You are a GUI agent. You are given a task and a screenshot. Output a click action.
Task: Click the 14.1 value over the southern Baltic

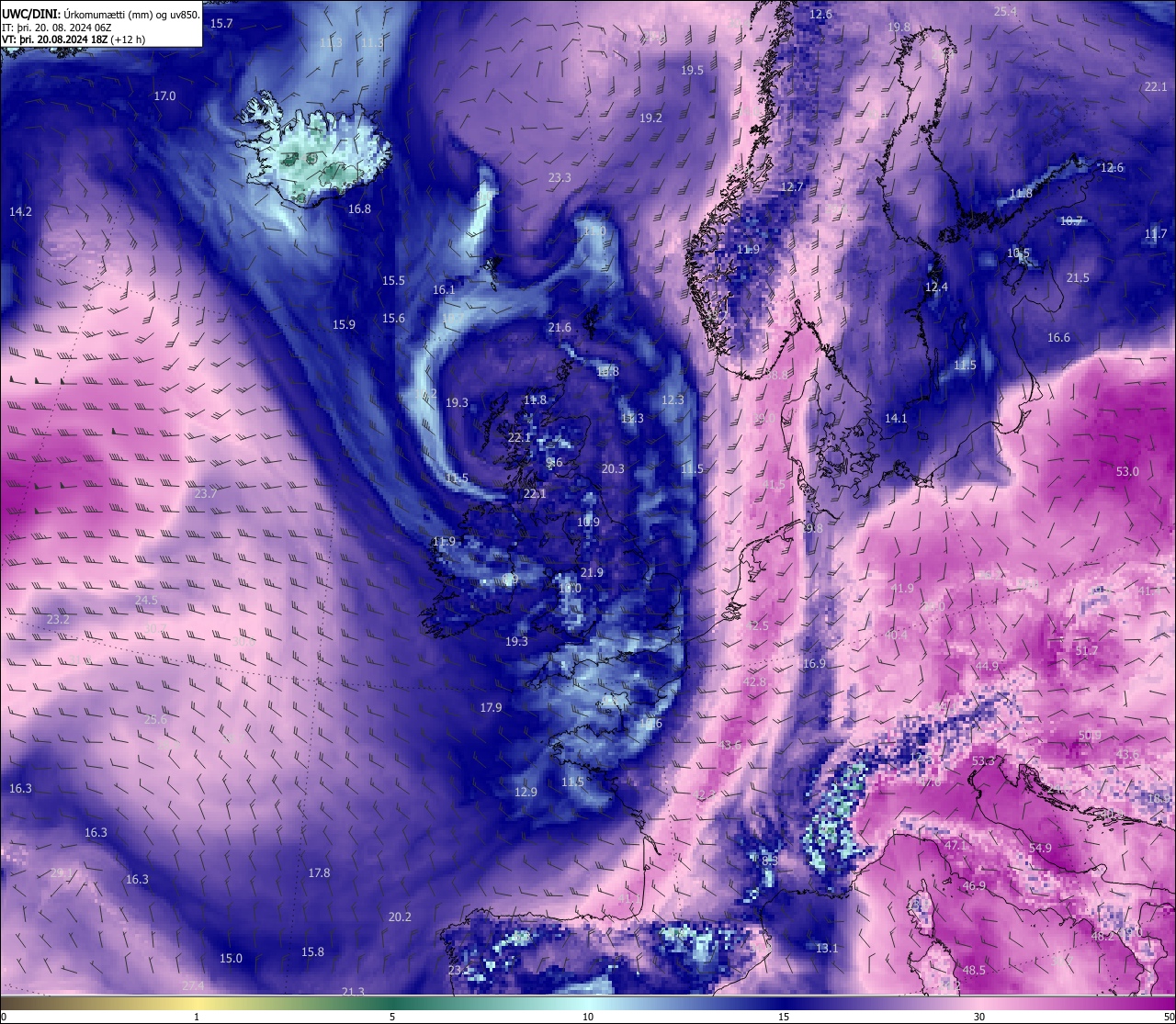tap(896, 419)
